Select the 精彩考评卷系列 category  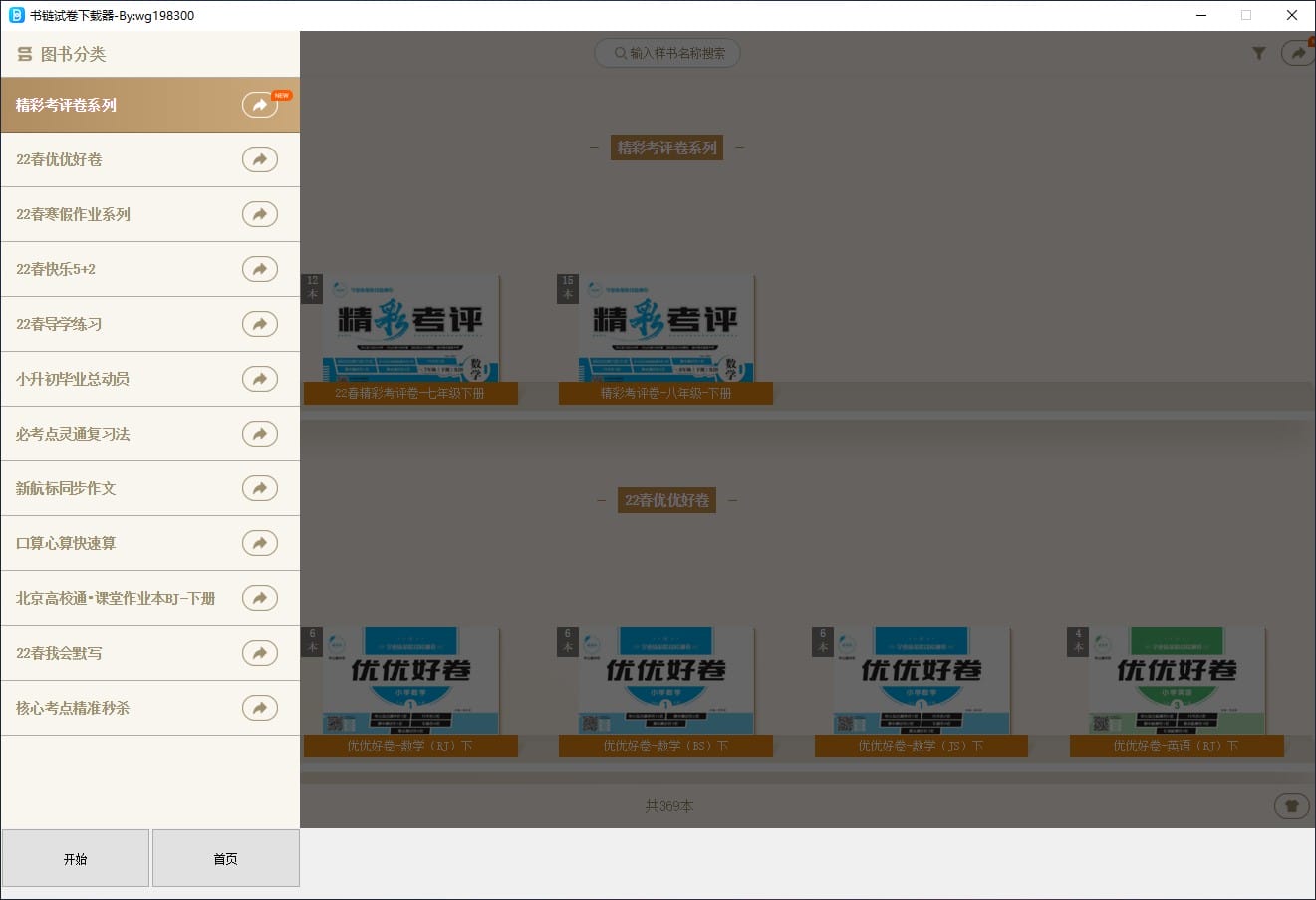coord(150,105)
